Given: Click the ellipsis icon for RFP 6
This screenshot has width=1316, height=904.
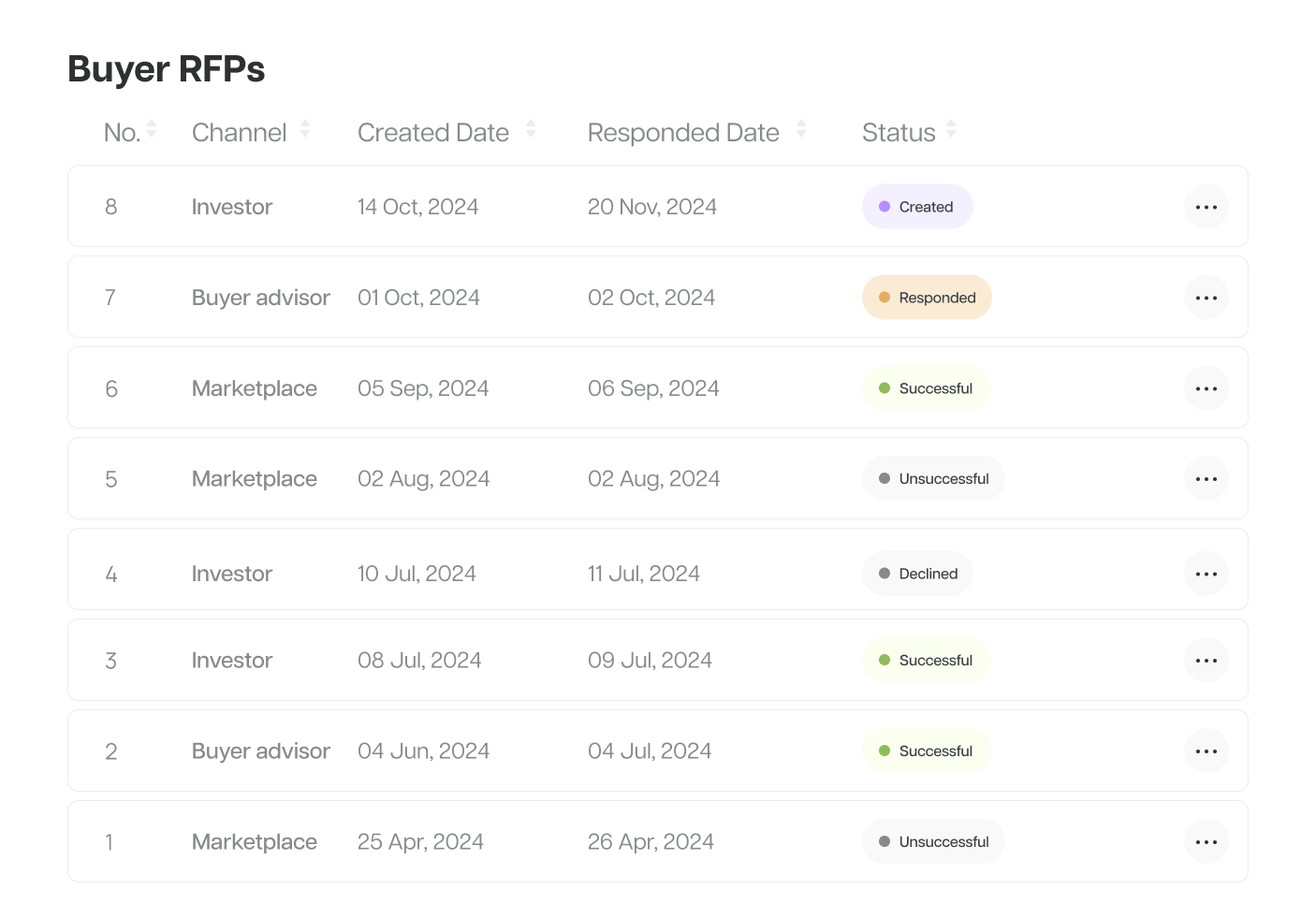Looking at the screenshot, I should [x=1206, y=388].
